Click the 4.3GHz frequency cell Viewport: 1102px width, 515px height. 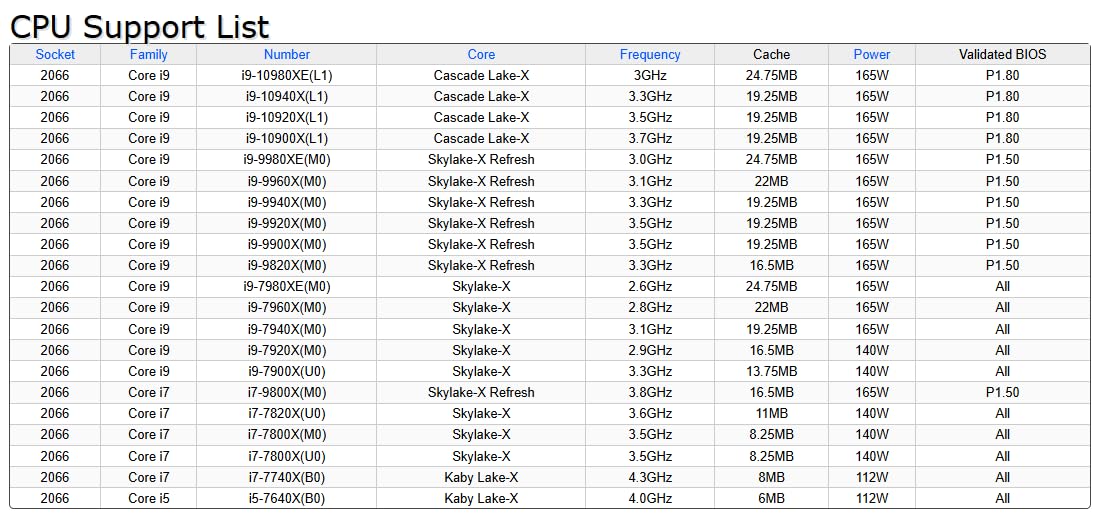point(650,477)
